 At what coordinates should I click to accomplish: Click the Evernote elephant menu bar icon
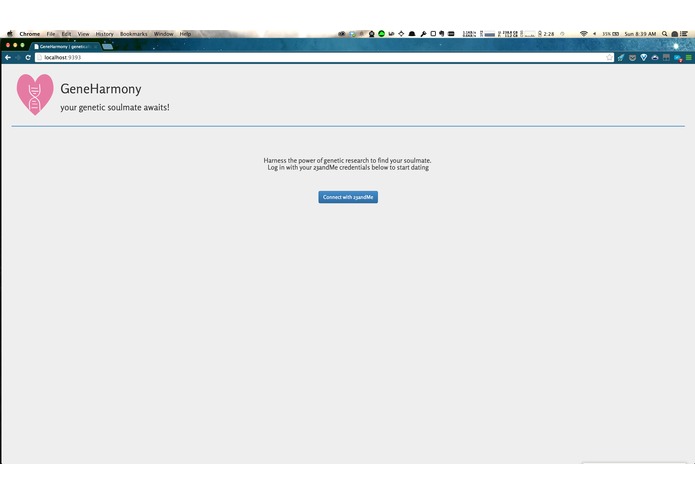click(441, 34)
